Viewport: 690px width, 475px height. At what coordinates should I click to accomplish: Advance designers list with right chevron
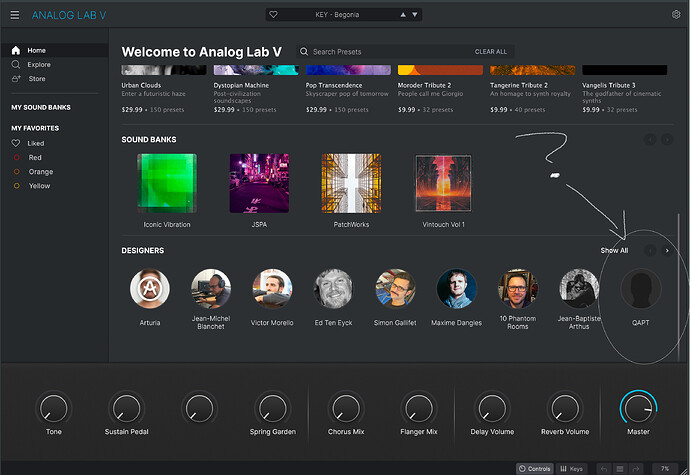click(x=667, y=250)
